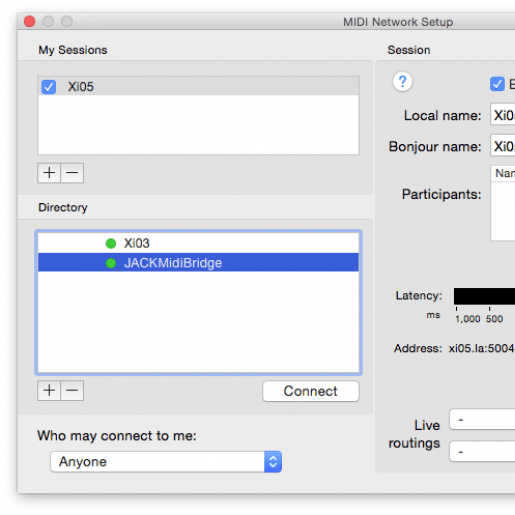Open the second Live routings dropdown
The height and width of the screenshot is (515, 515).
point(482,451)
